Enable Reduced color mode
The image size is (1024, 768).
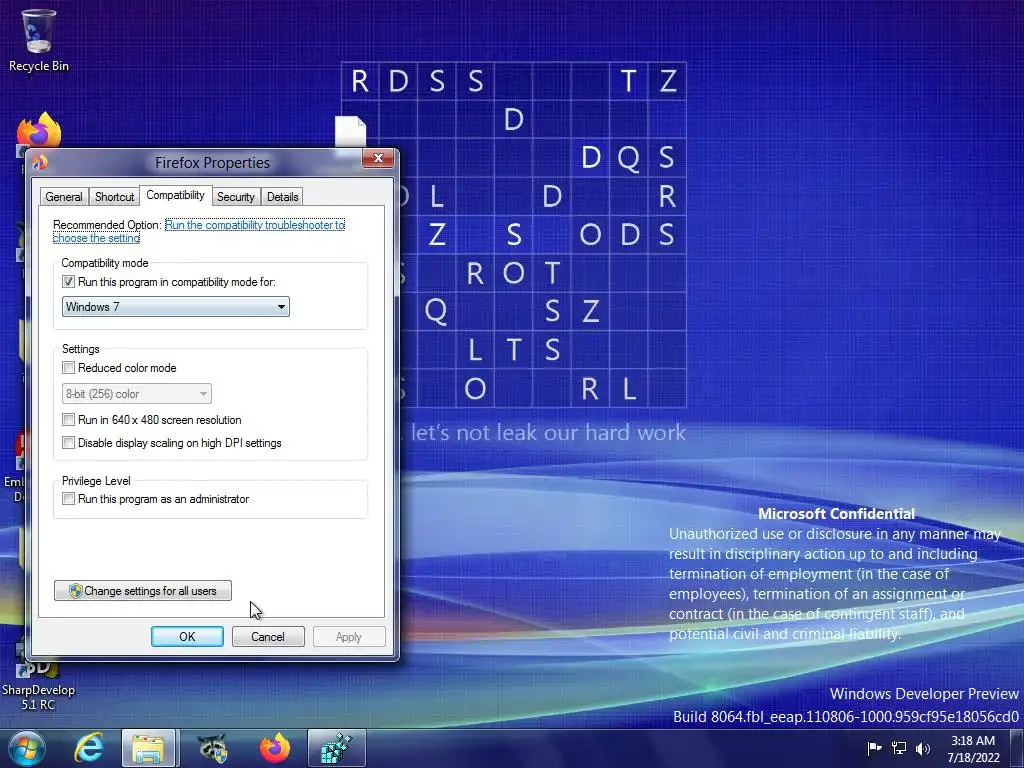point(68,368)
